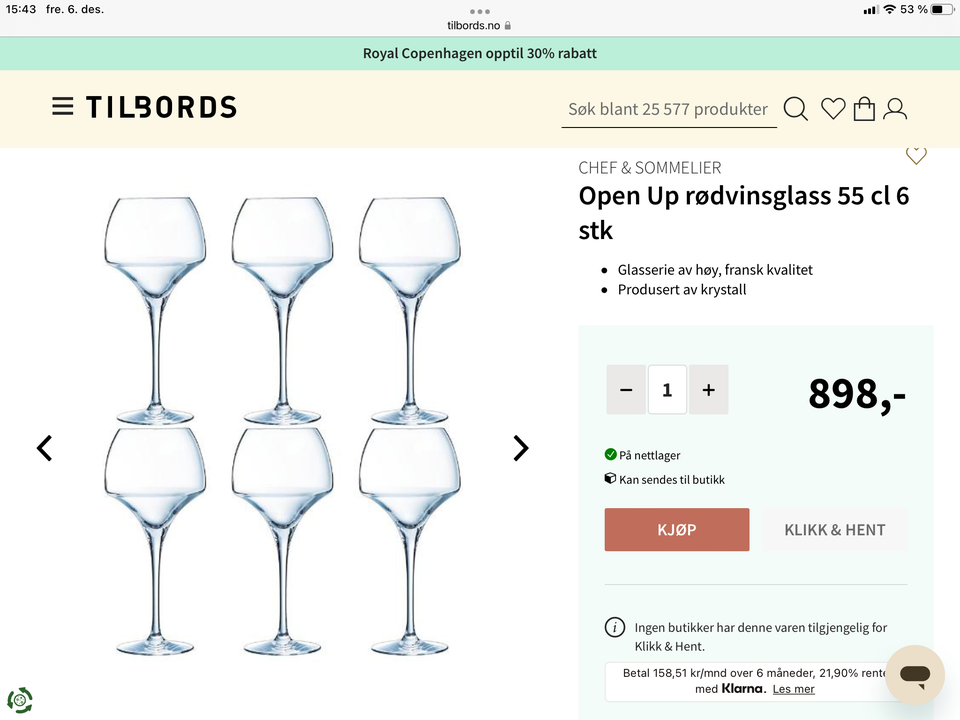Click the Tilbords logo

[161, 107]
